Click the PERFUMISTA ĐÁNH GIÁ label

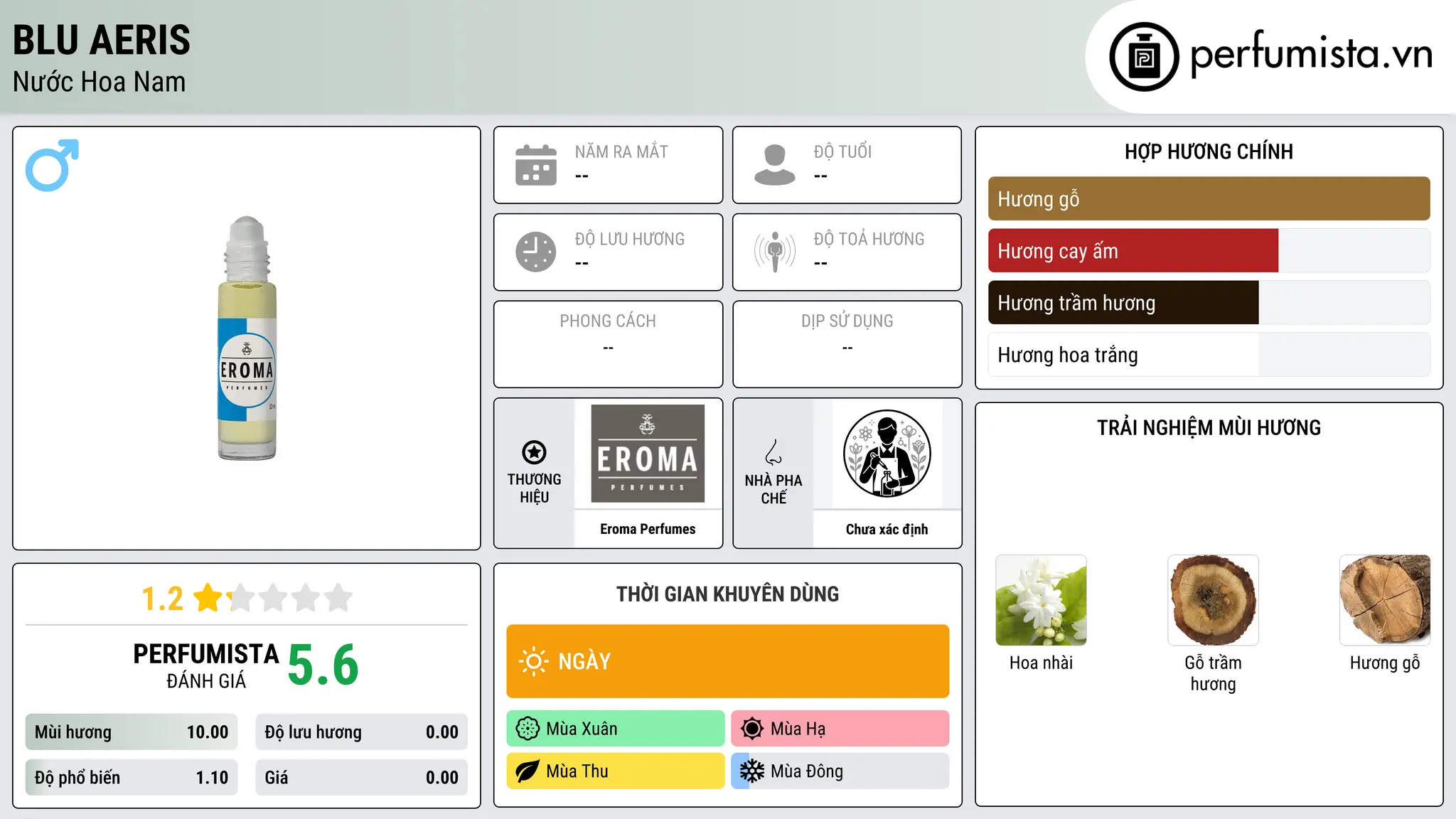(206, 665)
